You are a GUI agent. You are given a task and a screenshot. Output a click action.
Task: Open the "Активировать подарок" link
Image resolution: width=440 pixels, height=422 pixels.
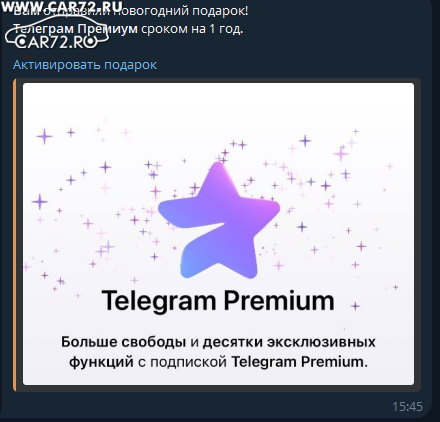[x=85, y=65]
